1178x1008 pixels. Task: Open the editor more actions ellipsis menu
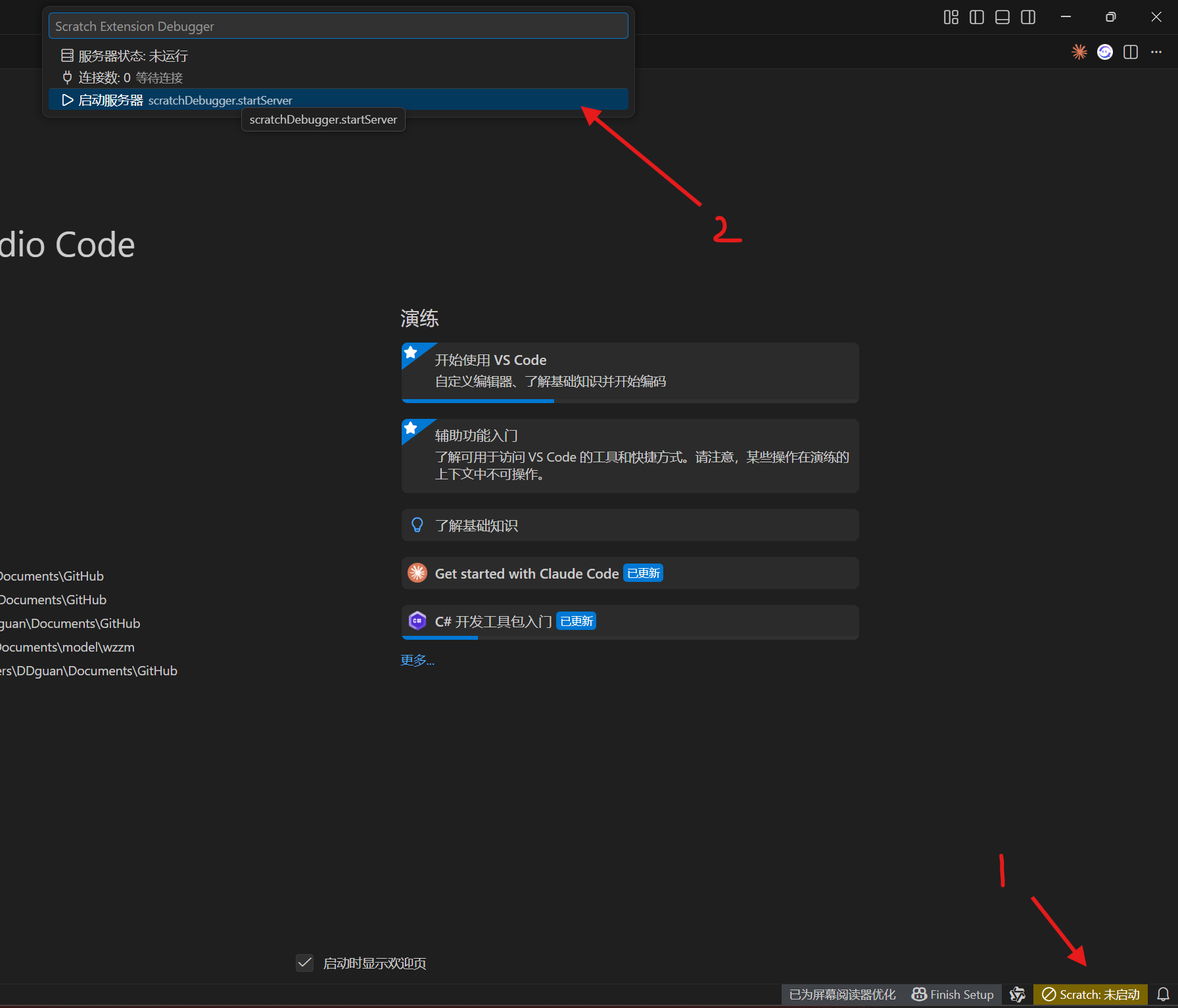[1156, 52]
